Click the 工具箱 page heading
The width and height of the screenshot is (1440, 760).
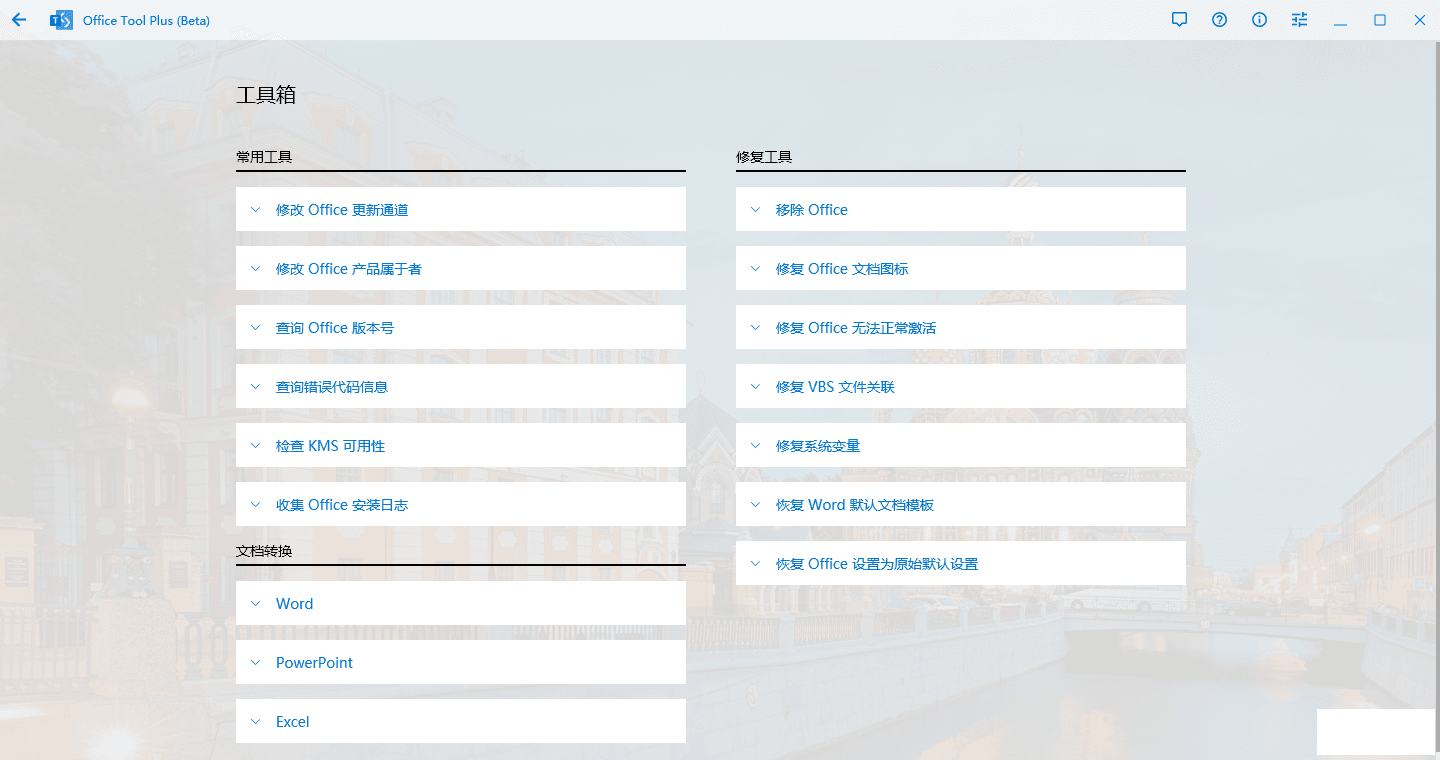[x=266, y=95]
